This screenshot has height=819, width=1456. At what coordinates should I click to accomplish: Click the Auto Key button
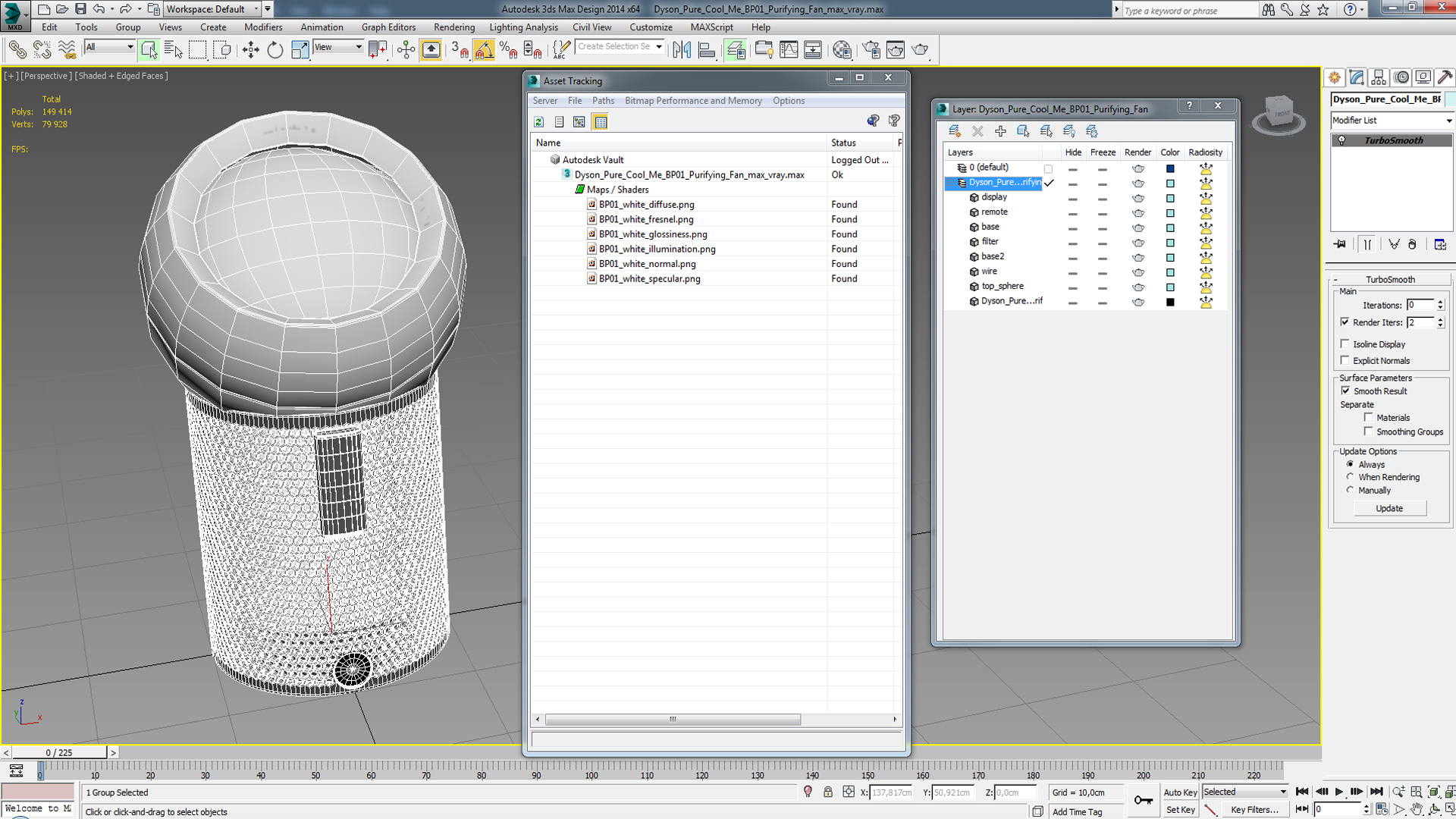click(x=1180, y=792)
